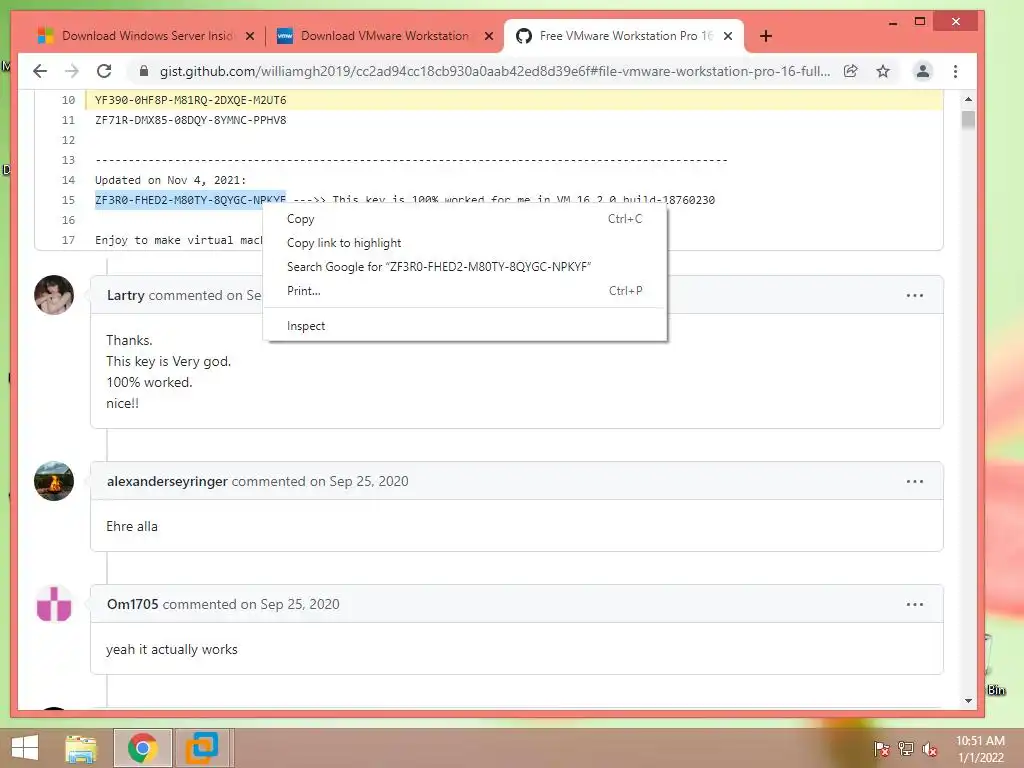Open Chrome three-dot settings menu

pyautogui.click(x=955, y=71)
